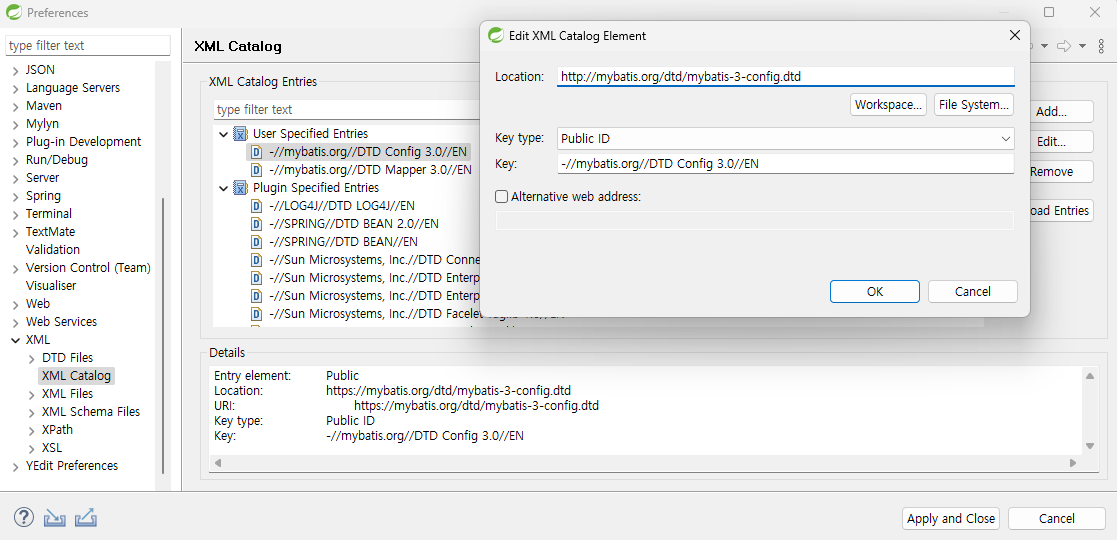Click the preferences filter text box
The width and height of the screenshot is (1117, 540).
88,46
